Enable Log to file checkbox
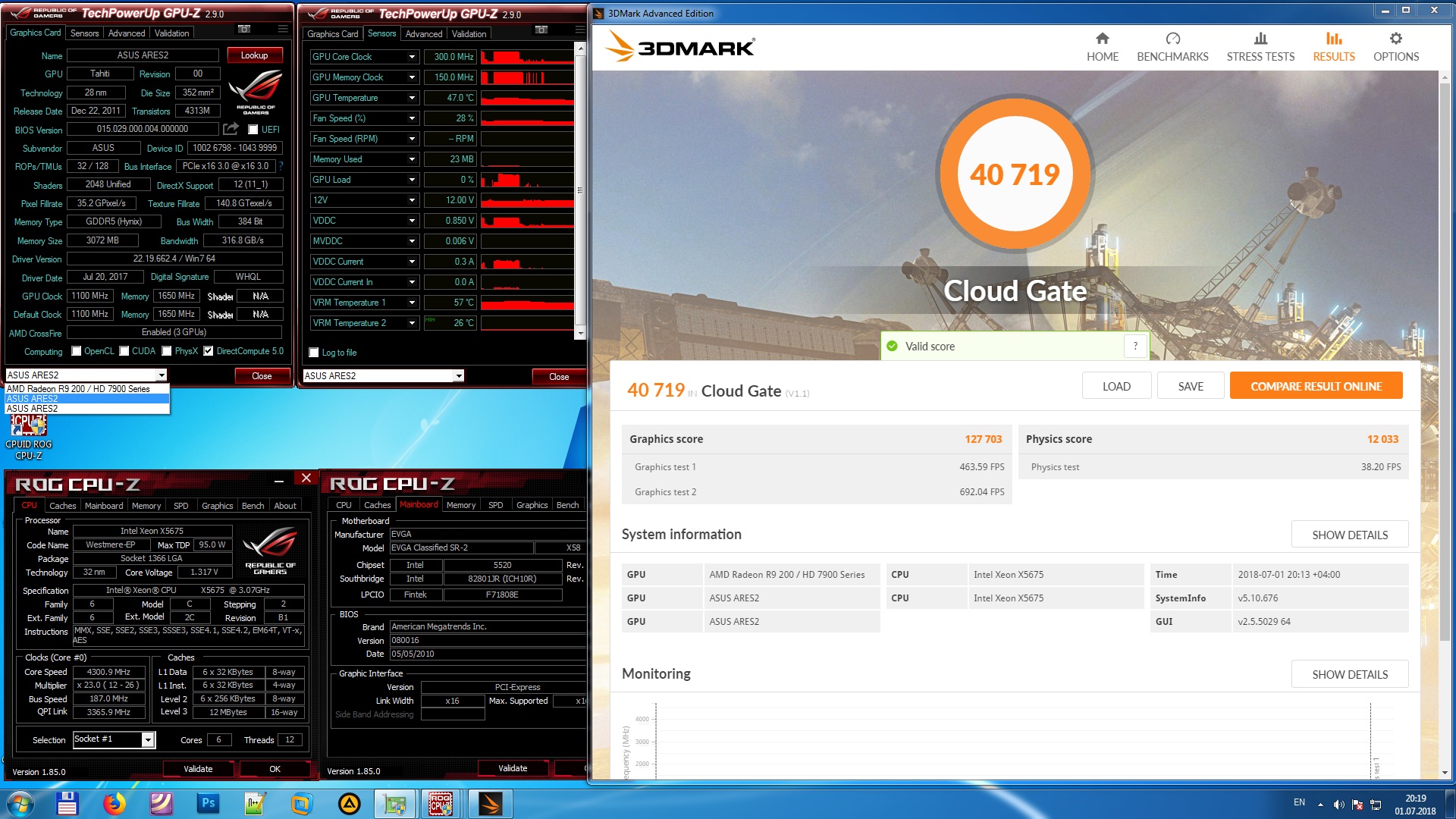The width and height of the screenshot is (1456, 819). point(314,353)
